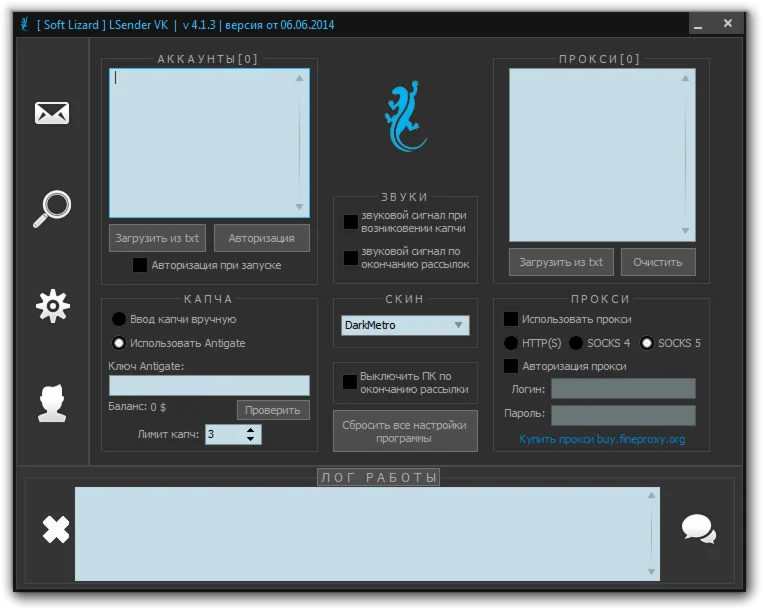Screen dimensions: 763x611
Task: Open the user profile silhouette section
Action: coord(52,401)
